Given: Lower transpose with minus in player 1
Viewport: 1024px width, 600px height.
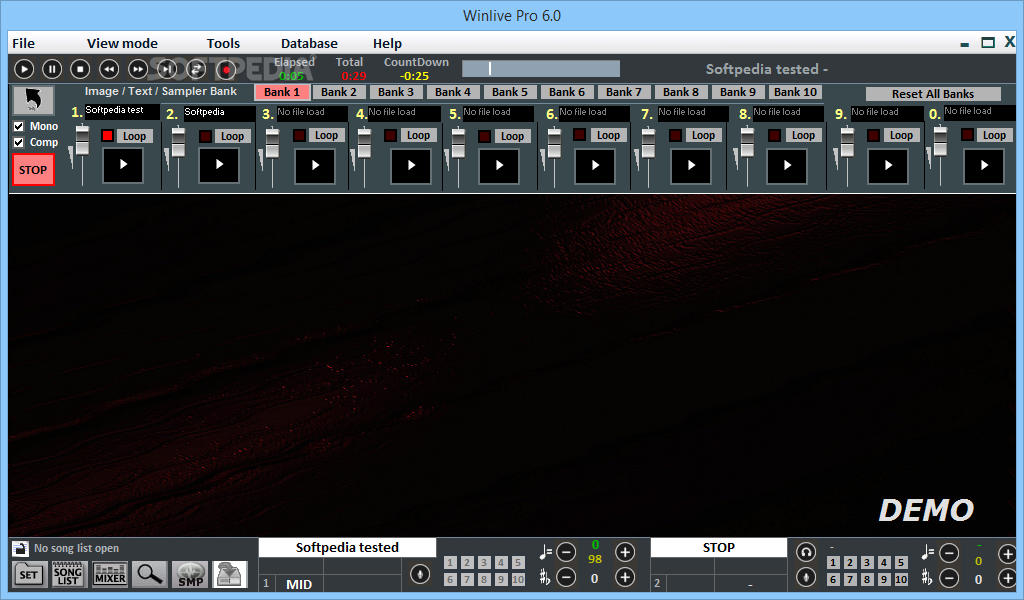Looking at the screenshot, I should (x=566, y=577).
